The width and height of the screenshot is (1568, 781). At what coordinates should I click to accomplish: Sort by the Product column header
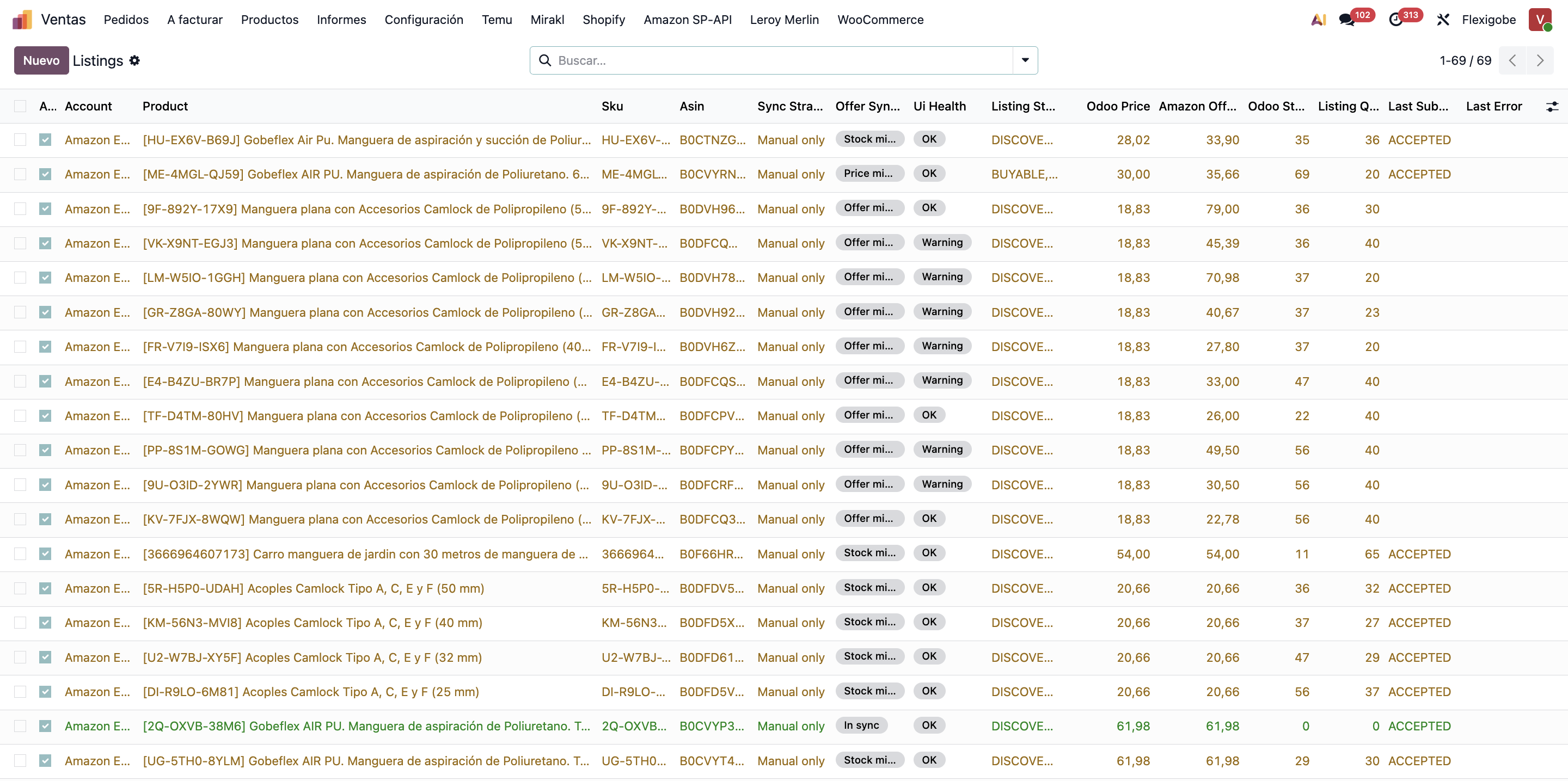(165, 107)
